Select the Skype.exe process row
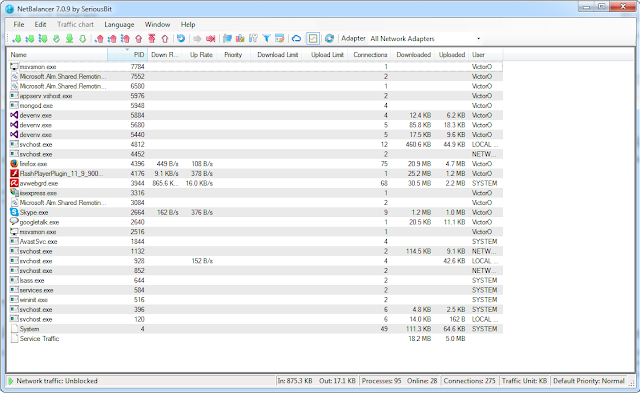This screenshot has width=640, height=393. 256,212
